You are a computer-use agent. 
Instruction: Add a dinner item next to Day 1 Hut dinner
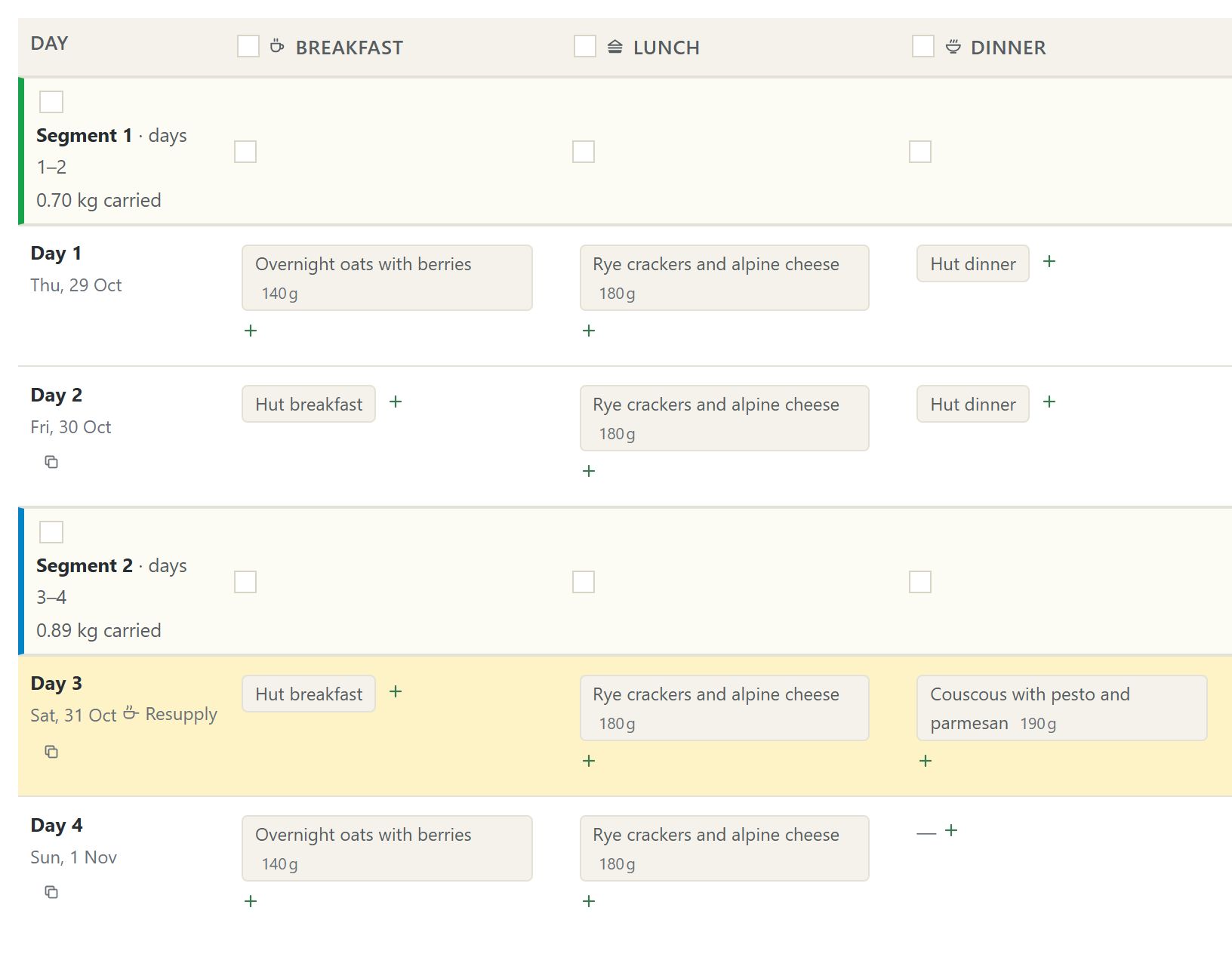(x=1049, y=261)
